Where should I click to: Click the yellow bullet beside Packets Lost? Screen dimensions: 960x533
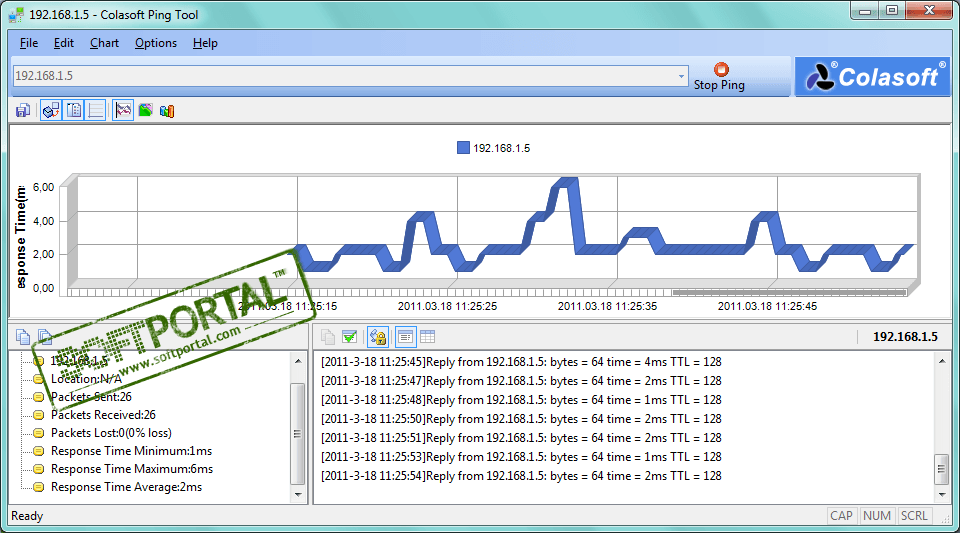(39, 433)
